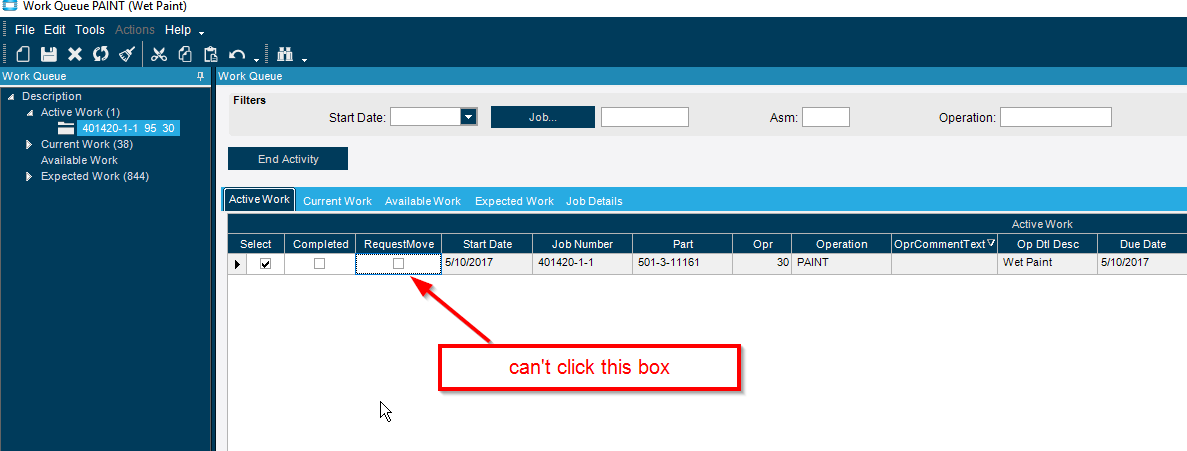Screen dimensions: 1187x451
Task: Click the Job Number cell 401420-1-1
Action: [x=582, y=263]
